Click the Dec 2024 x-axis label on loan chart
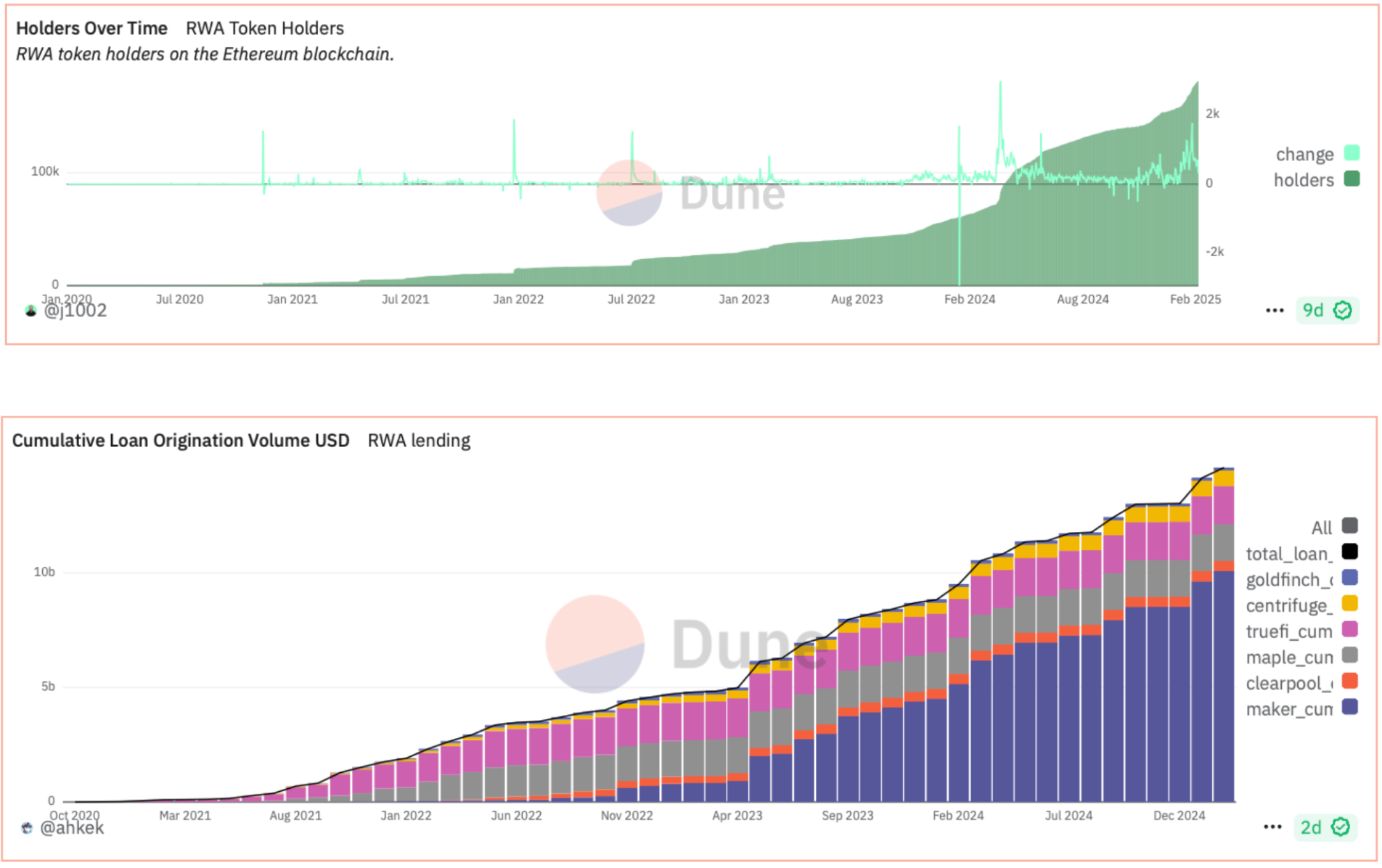Screen dimensions: 1382x868 point(1179,816)
